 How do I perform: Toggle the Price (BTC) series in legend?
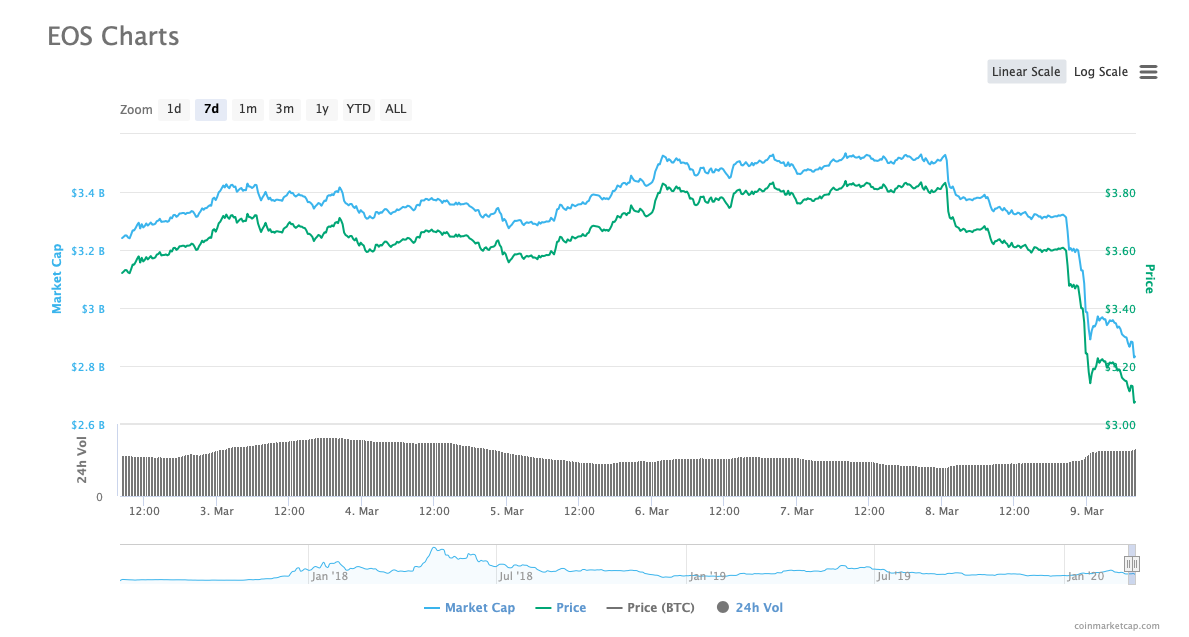(651, 607)
